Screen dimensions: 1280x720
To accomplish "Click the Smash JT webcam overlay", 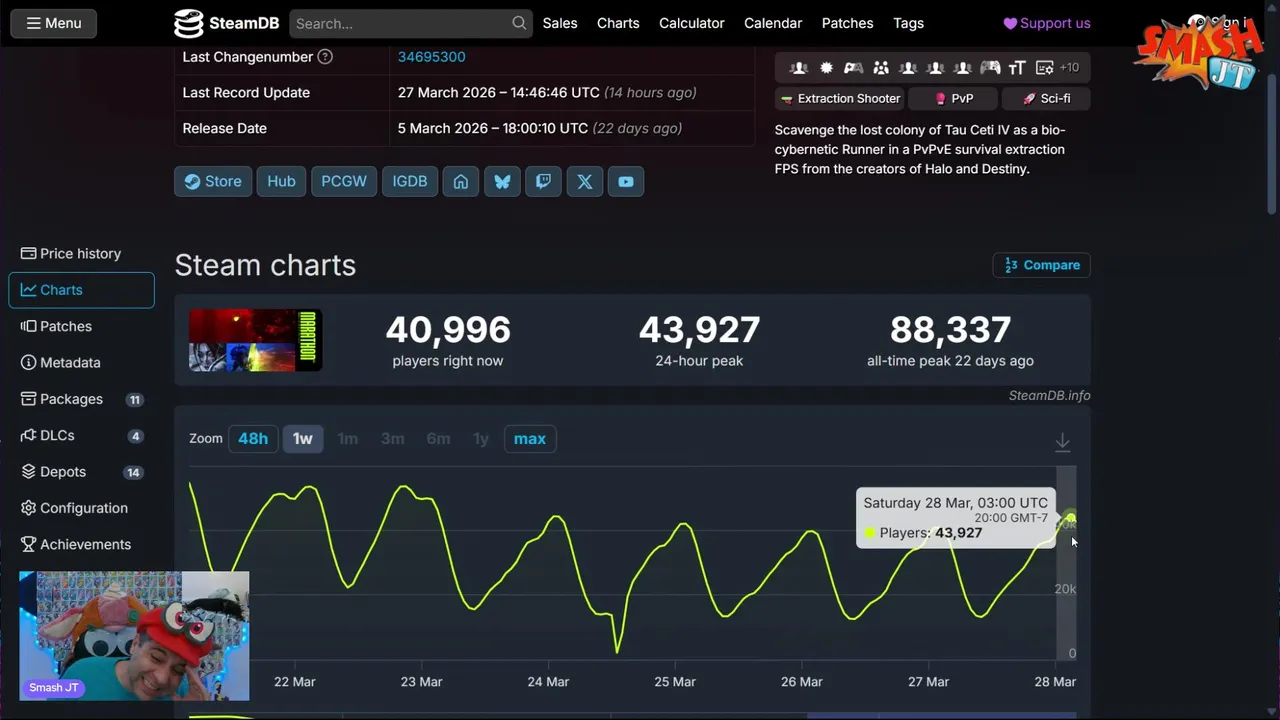I will click(x=134, y=636).
